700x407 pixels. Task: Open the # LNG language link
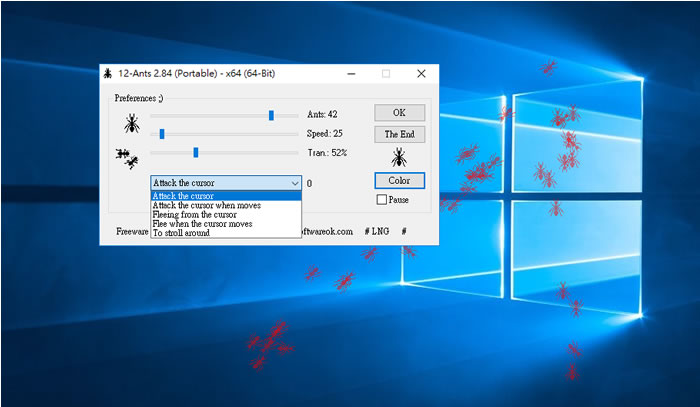coord(377,231)
